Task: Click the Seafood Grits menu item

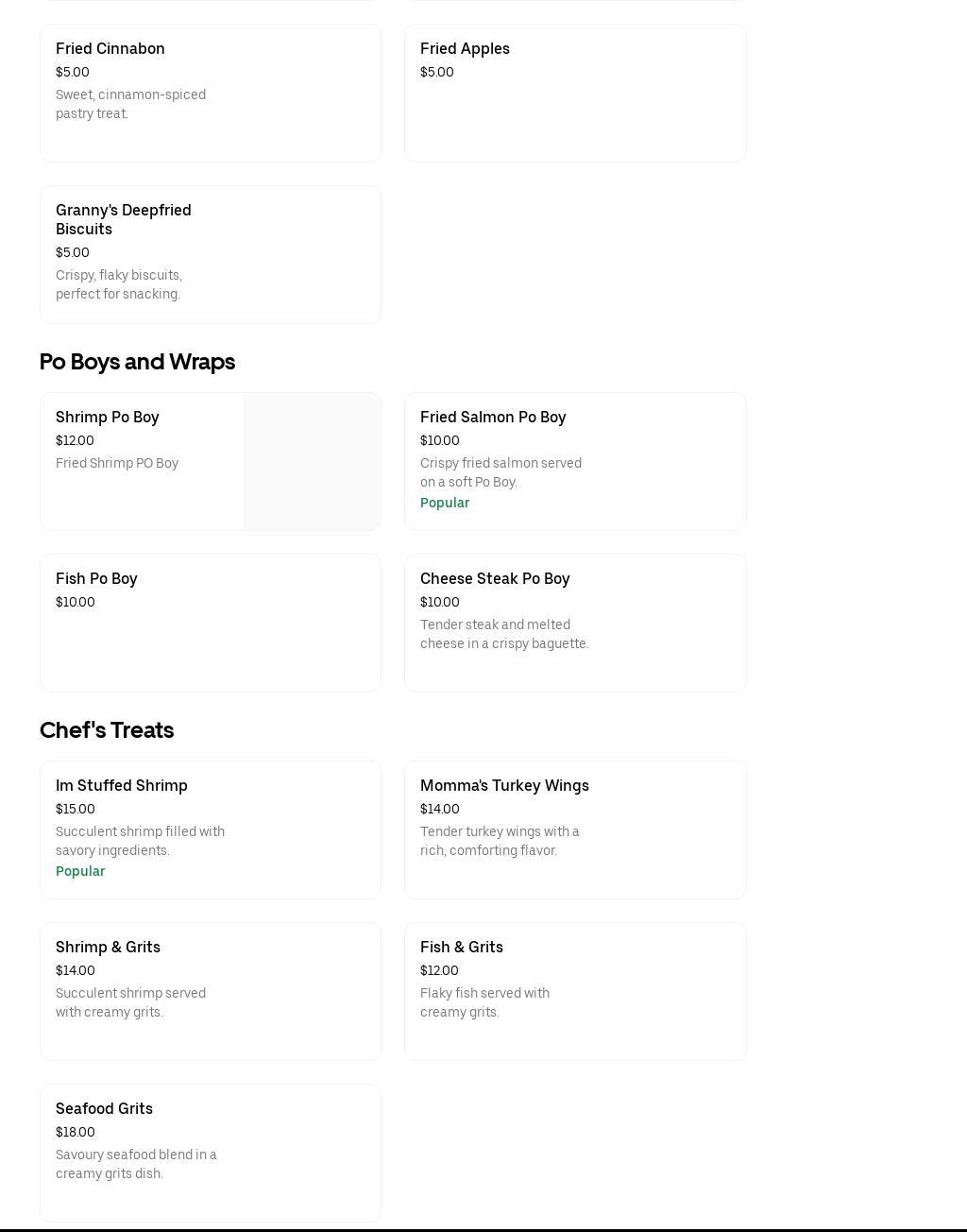Action: click(210, 1153)
